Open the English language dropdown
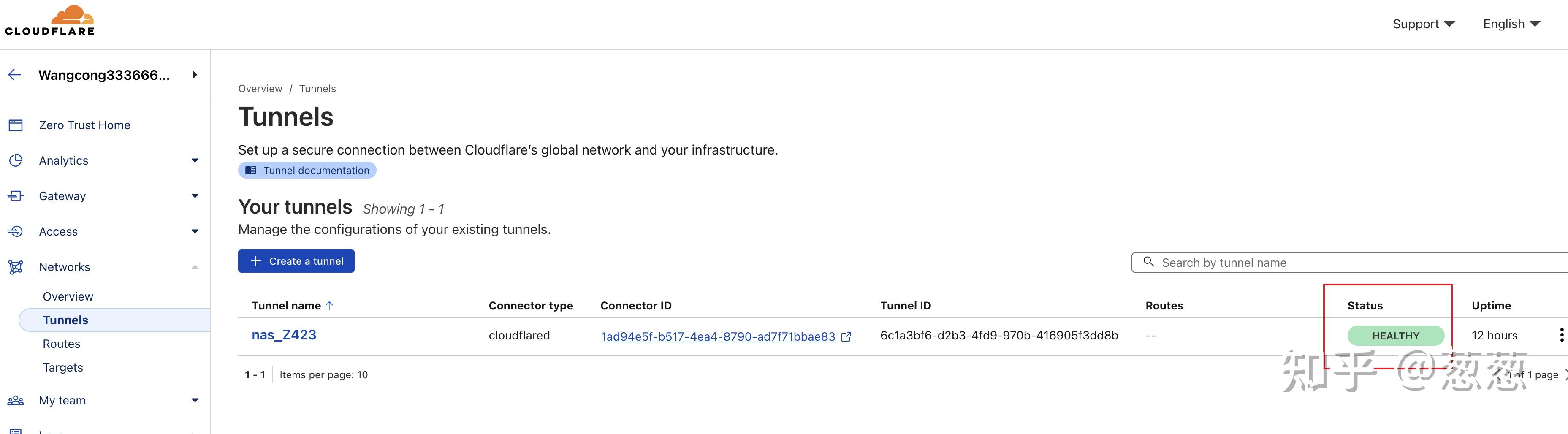 pos(1511,24)
